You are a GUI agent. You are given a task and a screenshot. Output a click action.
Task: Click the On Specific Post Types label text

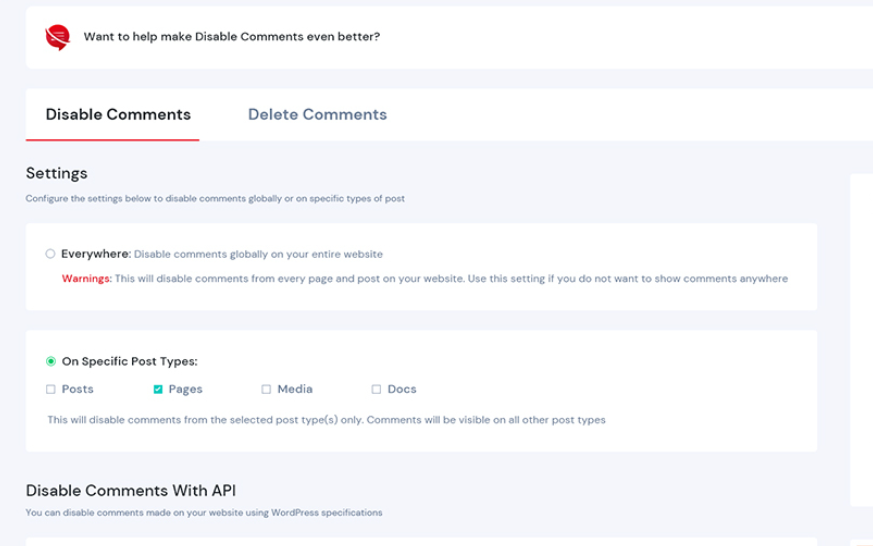(129, 362)
